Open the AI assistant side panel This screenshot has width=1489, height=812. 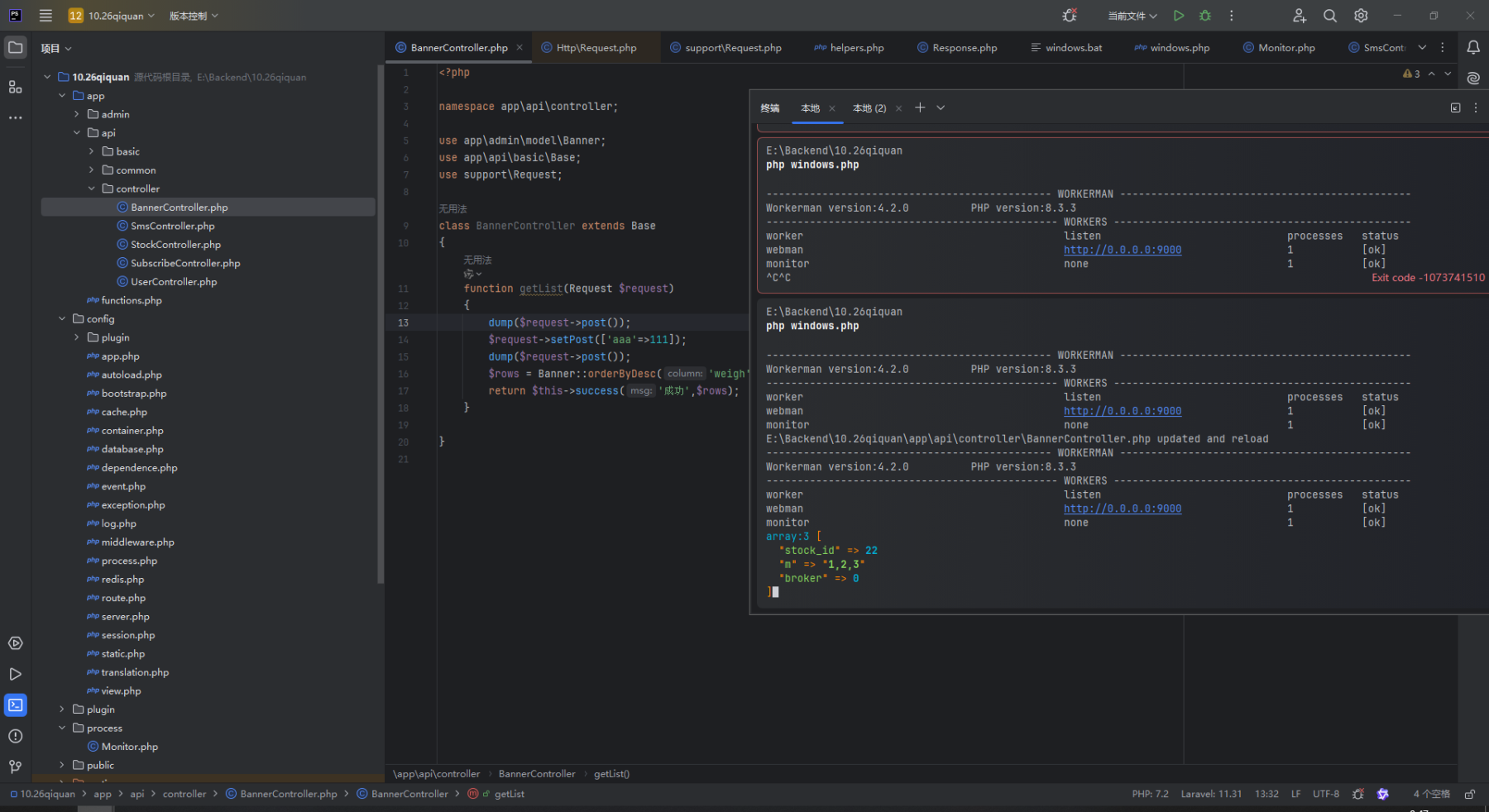[1473, 78]
